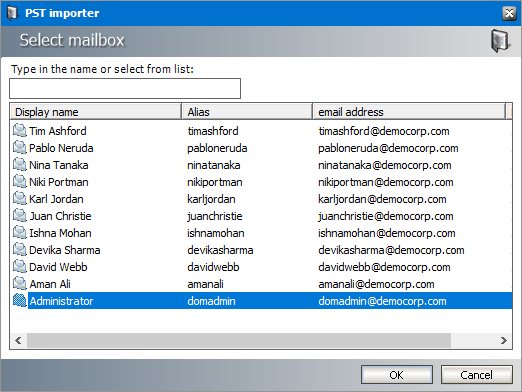Screen dimensions: 522x392
Task: Click the horizontal scrollbar thumb
Action: coord(239,340)
